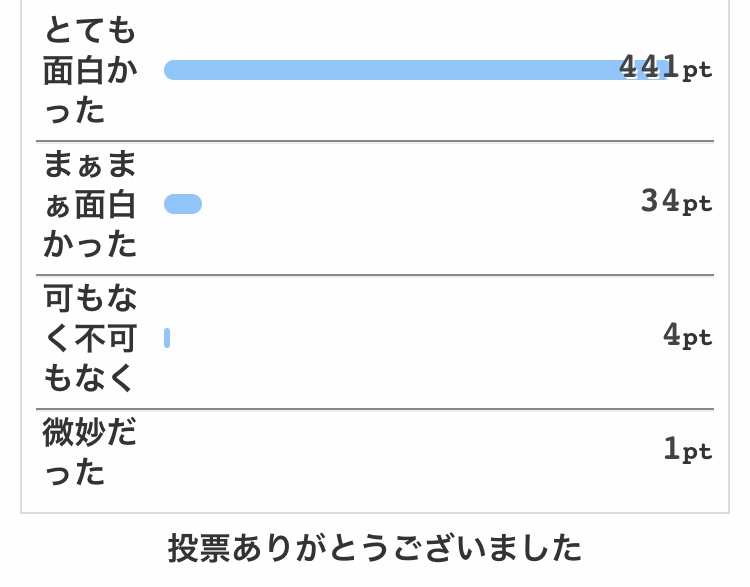Screen dimensions: 750x587
Task: Select the まぁまぁ面白かった option label
Action: pyautogui.click(x=90, y=204)
